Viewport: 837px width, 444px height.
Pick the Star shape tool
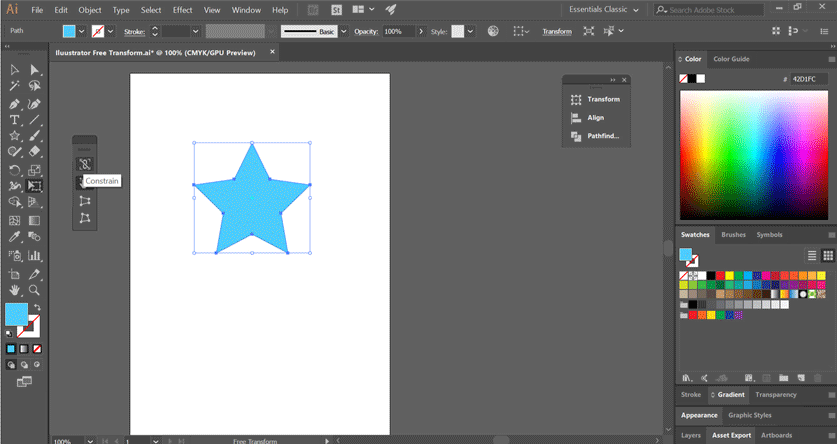pos(15,135)
